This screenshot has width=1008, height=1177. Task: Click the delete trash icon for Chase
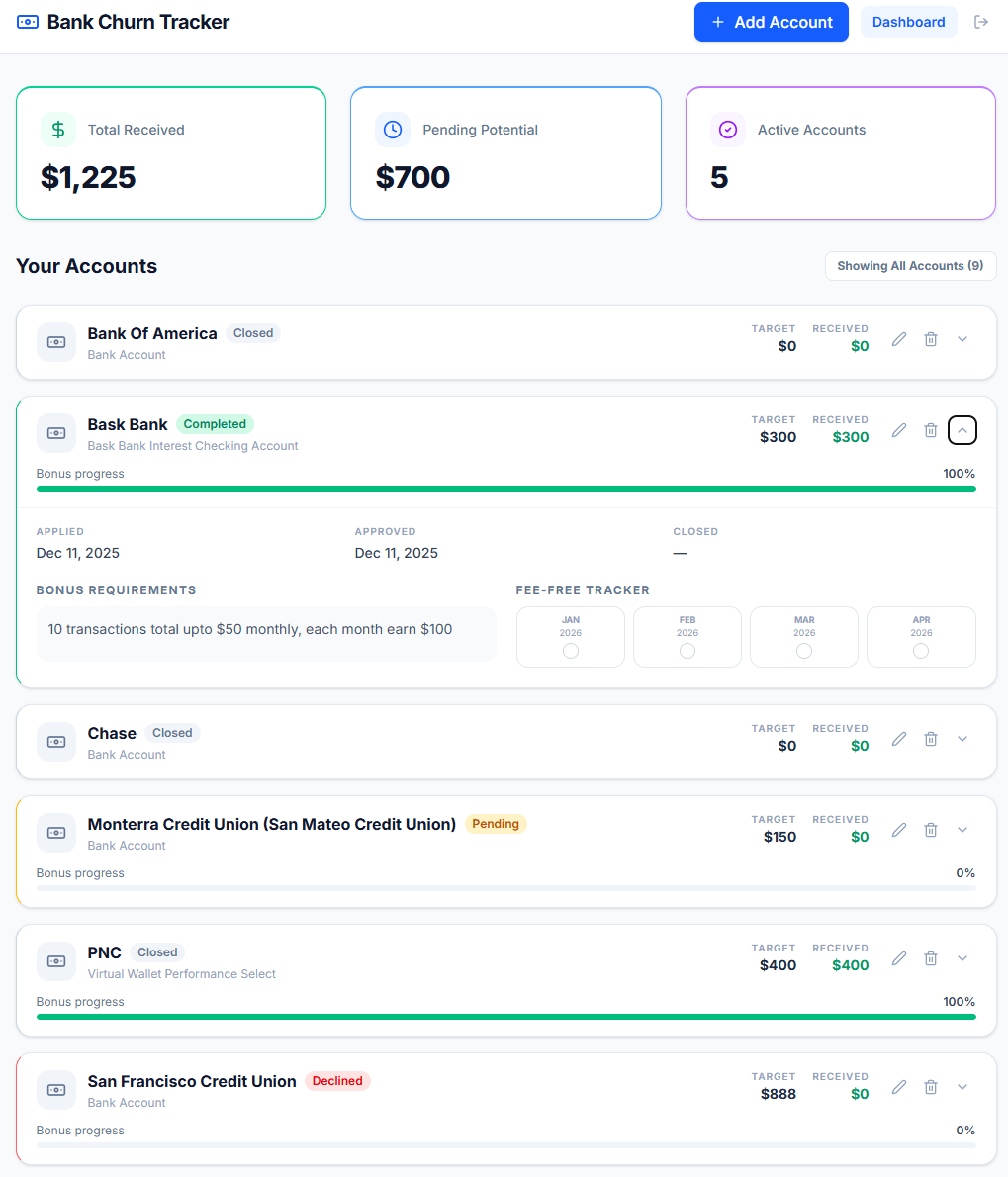(x=930, y=738)
